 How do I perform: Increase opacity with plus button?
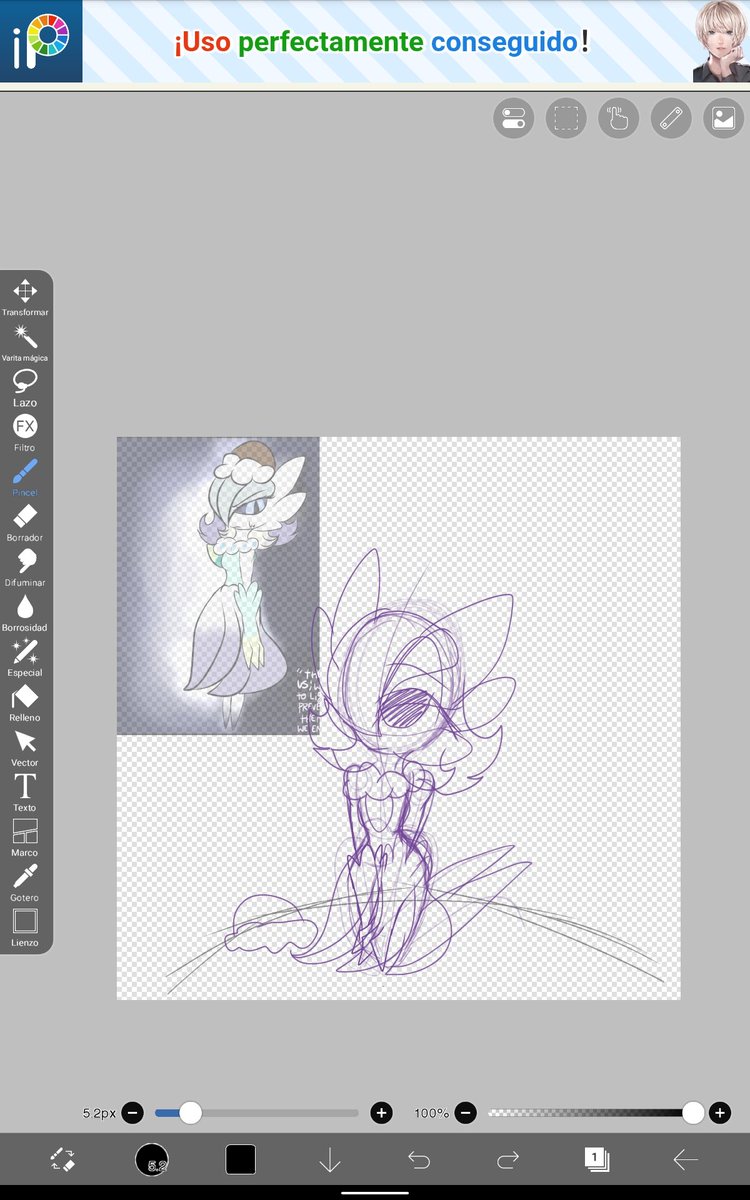click(x=719, y=1112)
